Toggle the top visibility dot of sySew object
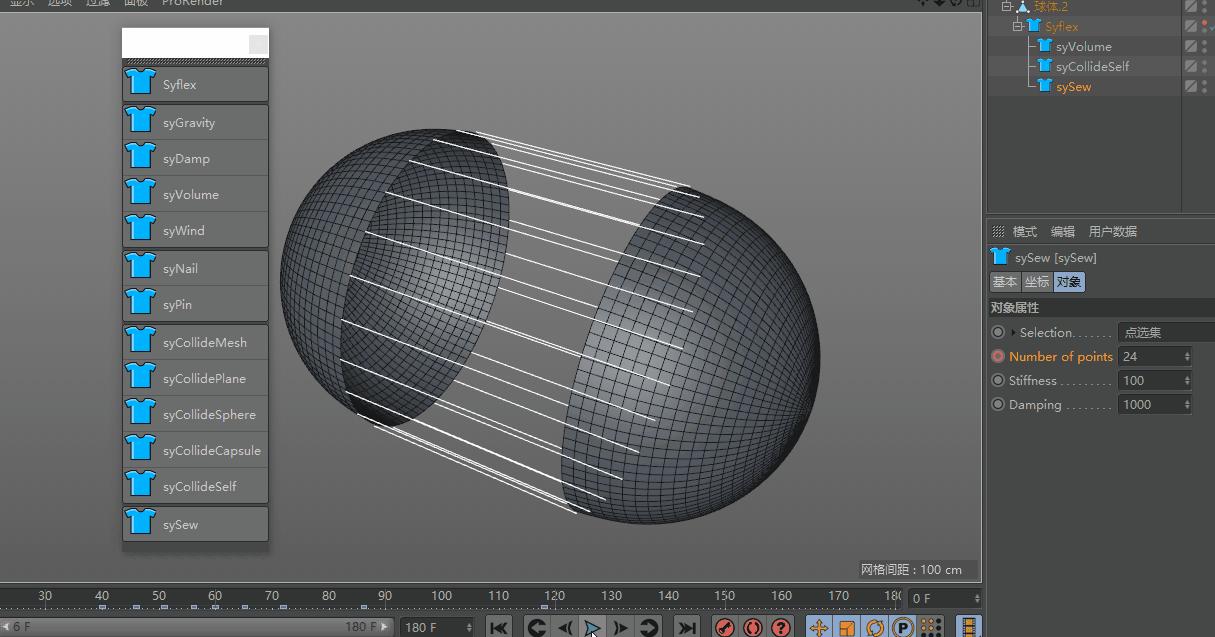Screen dimensions: 1215x637 pos(1203,83)
